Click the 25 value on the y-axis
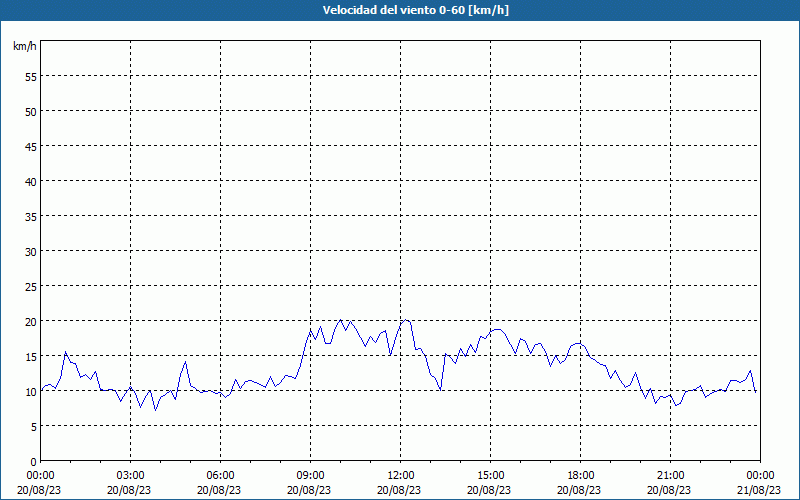The height and width of the screenshot is (500, 800). [31, 287]
